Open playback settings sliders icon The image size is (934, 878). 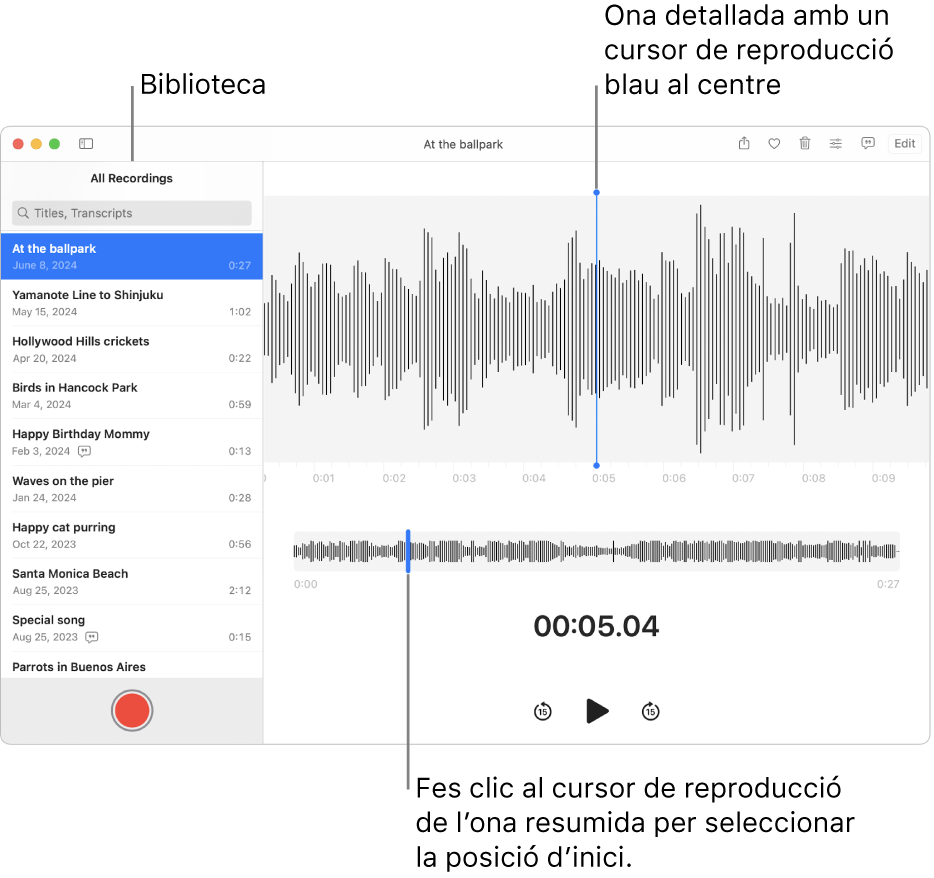click(836, 144)
